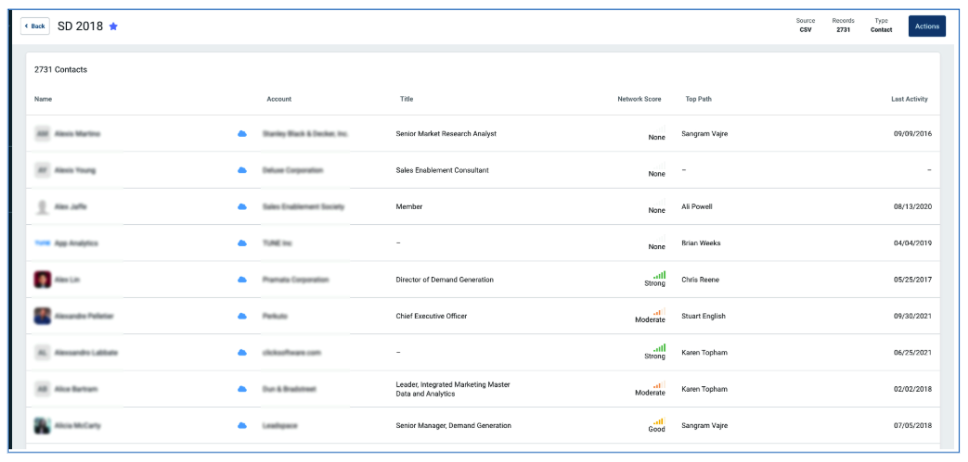Click the cloud icon in the Senior Market Research Analyst row
968x462 pixels.
(x=242, y=133)
